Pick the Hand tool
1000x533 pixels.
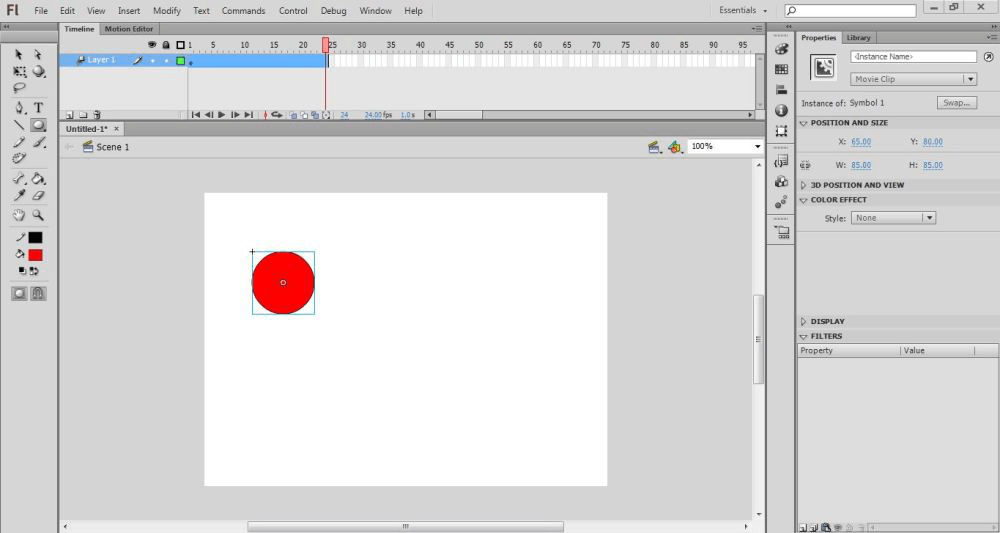[x=19, y=215]
